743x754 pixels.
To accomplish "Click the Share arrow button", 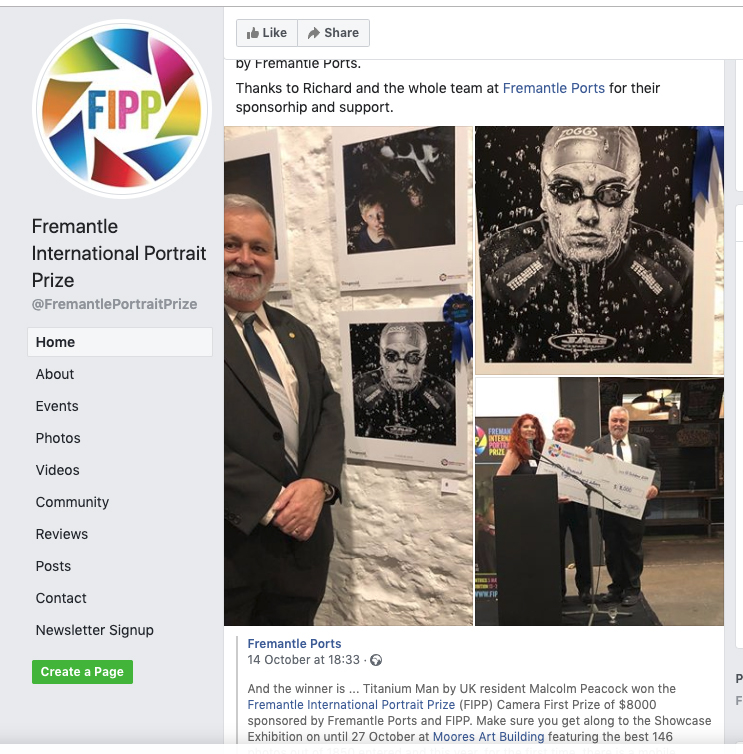I will tap(333, 33).
